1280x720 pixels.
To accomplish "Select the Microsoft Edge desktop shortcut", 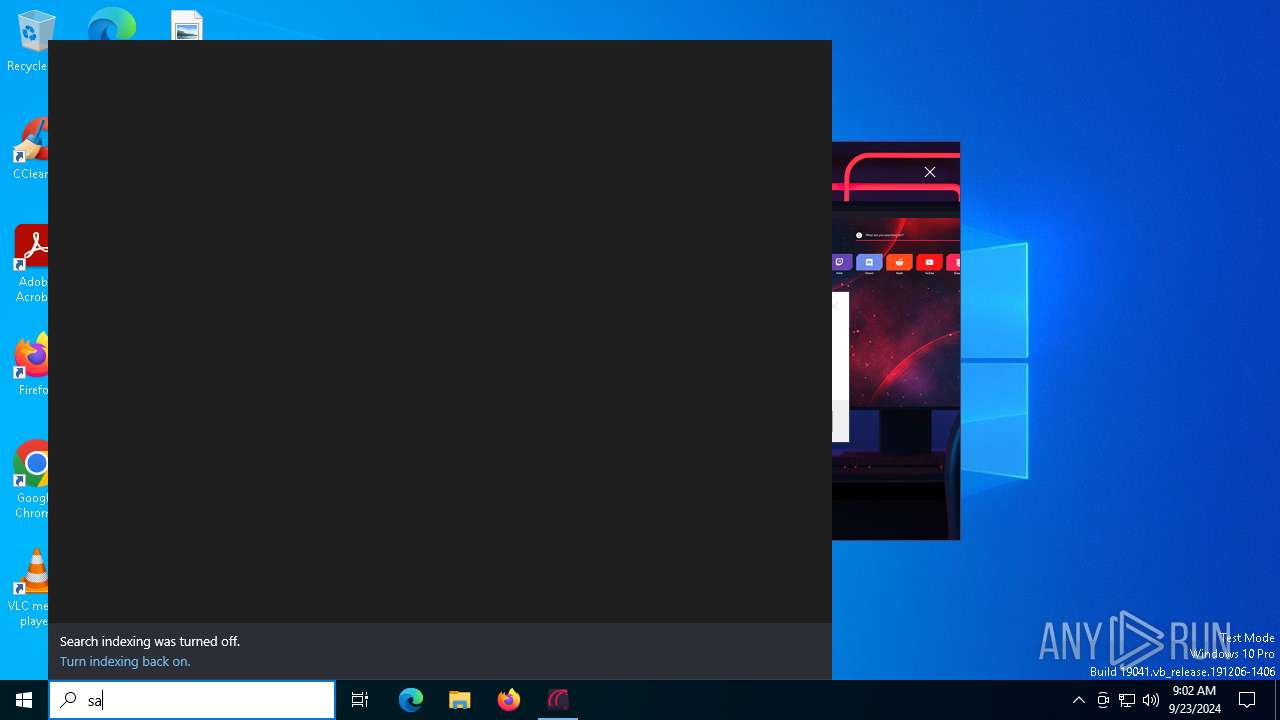I will point(111,24).
